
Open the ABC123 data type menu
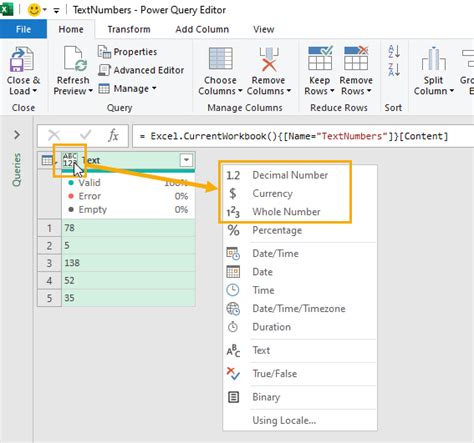coord(70,160)
